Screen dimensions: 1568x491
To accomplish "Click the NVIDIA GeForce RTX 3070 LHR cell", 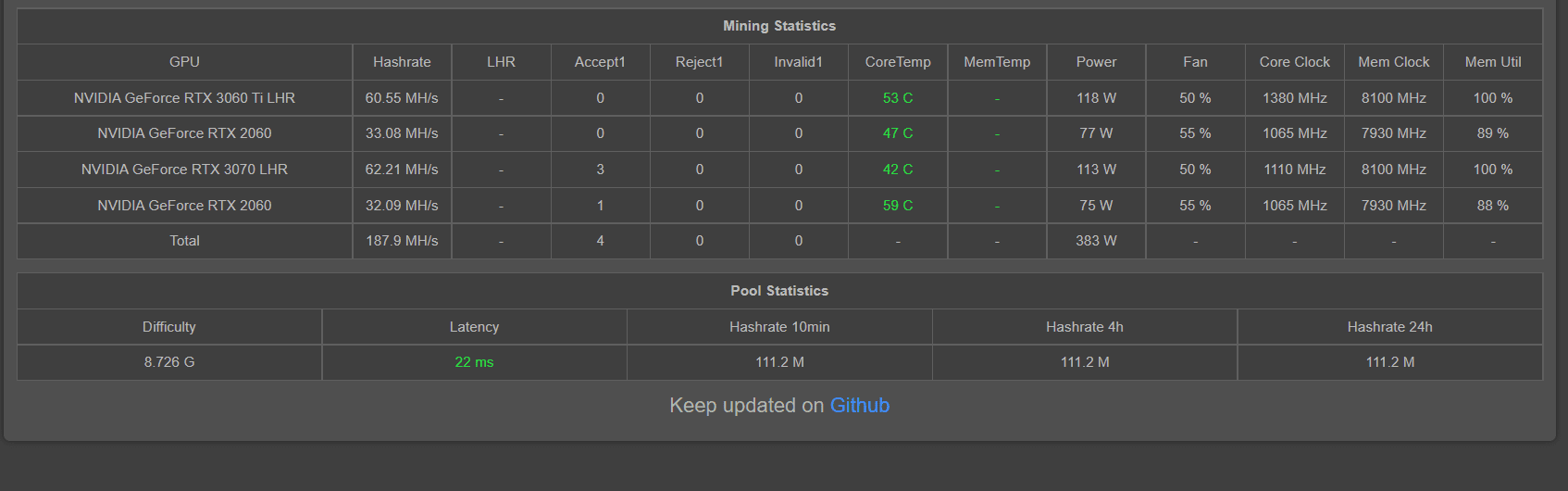I will point(184,170).
